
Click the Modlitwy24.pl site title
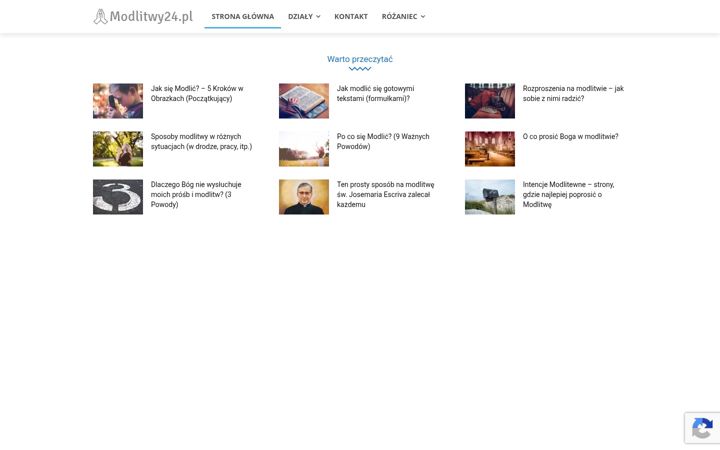pyautogui.click(x=151, y=17)
